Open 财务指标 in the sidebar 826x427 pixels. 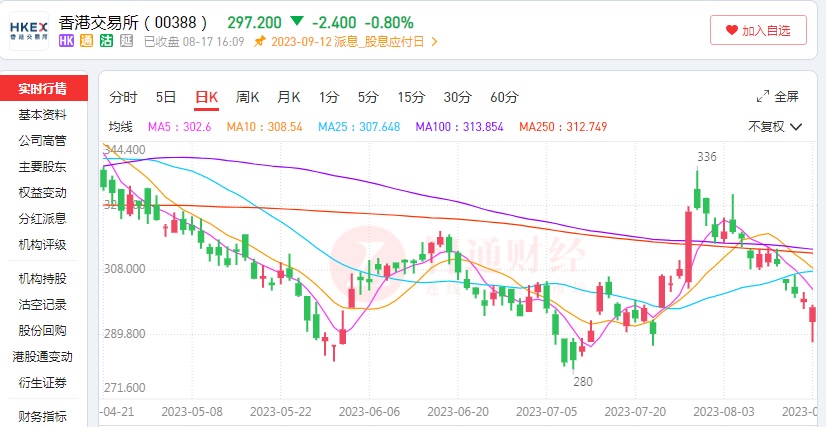tap(43, 416)
